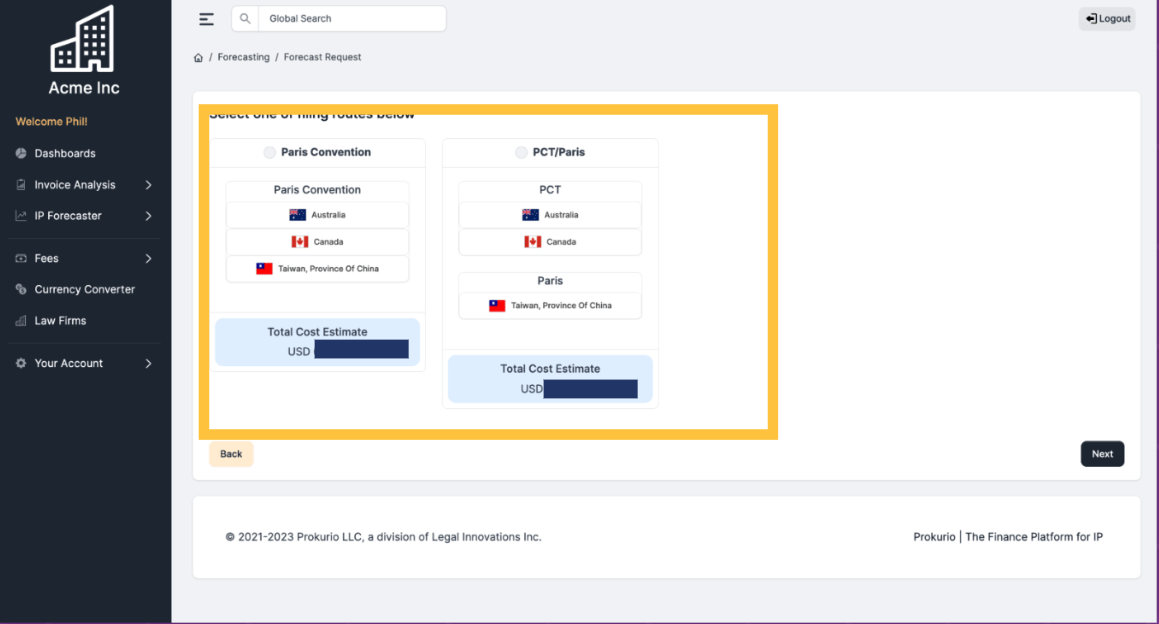Go to Forecasting breadcrumb link
The image size is (1159, 624).
(243, 57)
